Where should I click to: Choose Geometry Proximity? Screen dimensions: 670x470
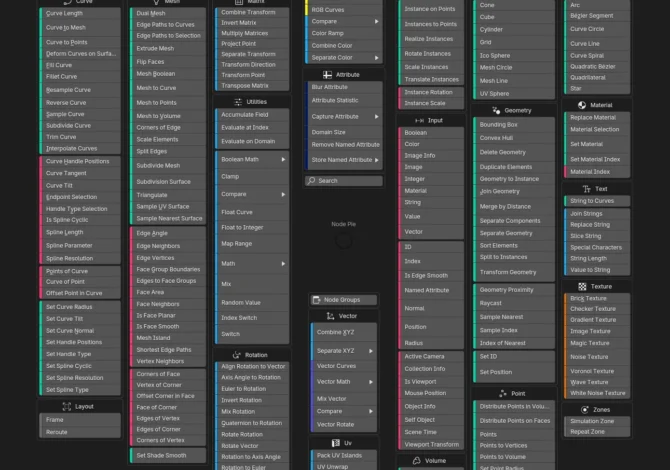[514, 290]
